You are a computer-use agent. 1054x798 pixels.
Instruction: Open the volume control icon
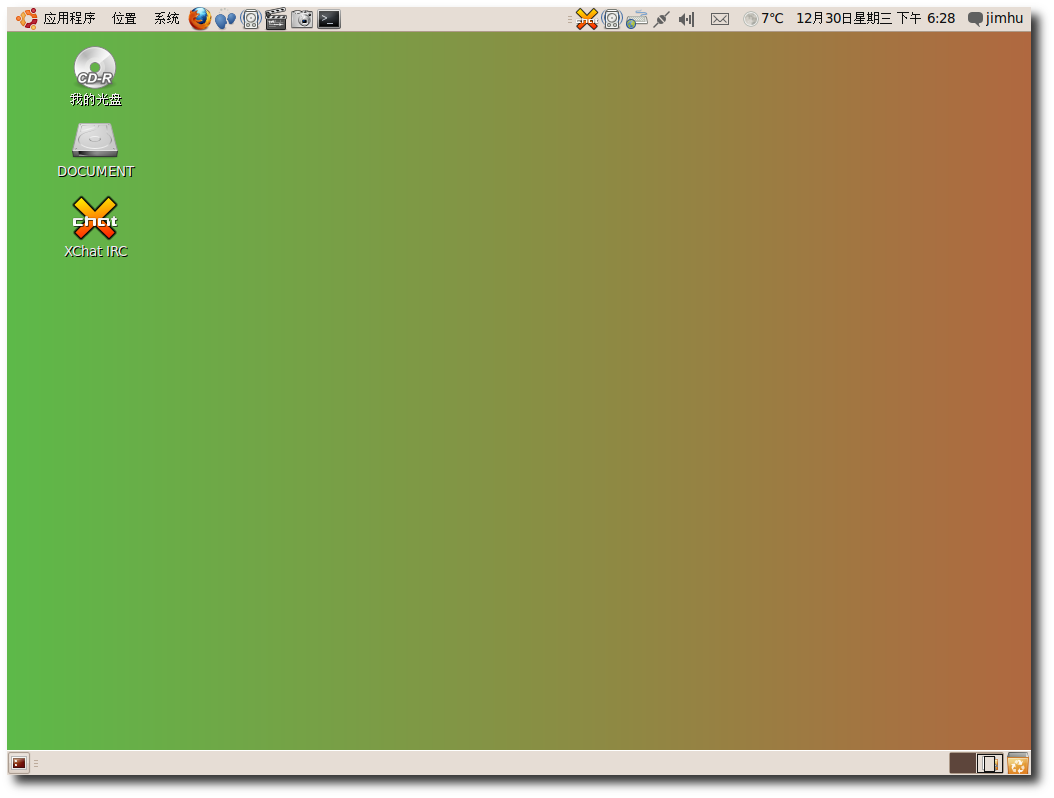(x=686, y=19)
